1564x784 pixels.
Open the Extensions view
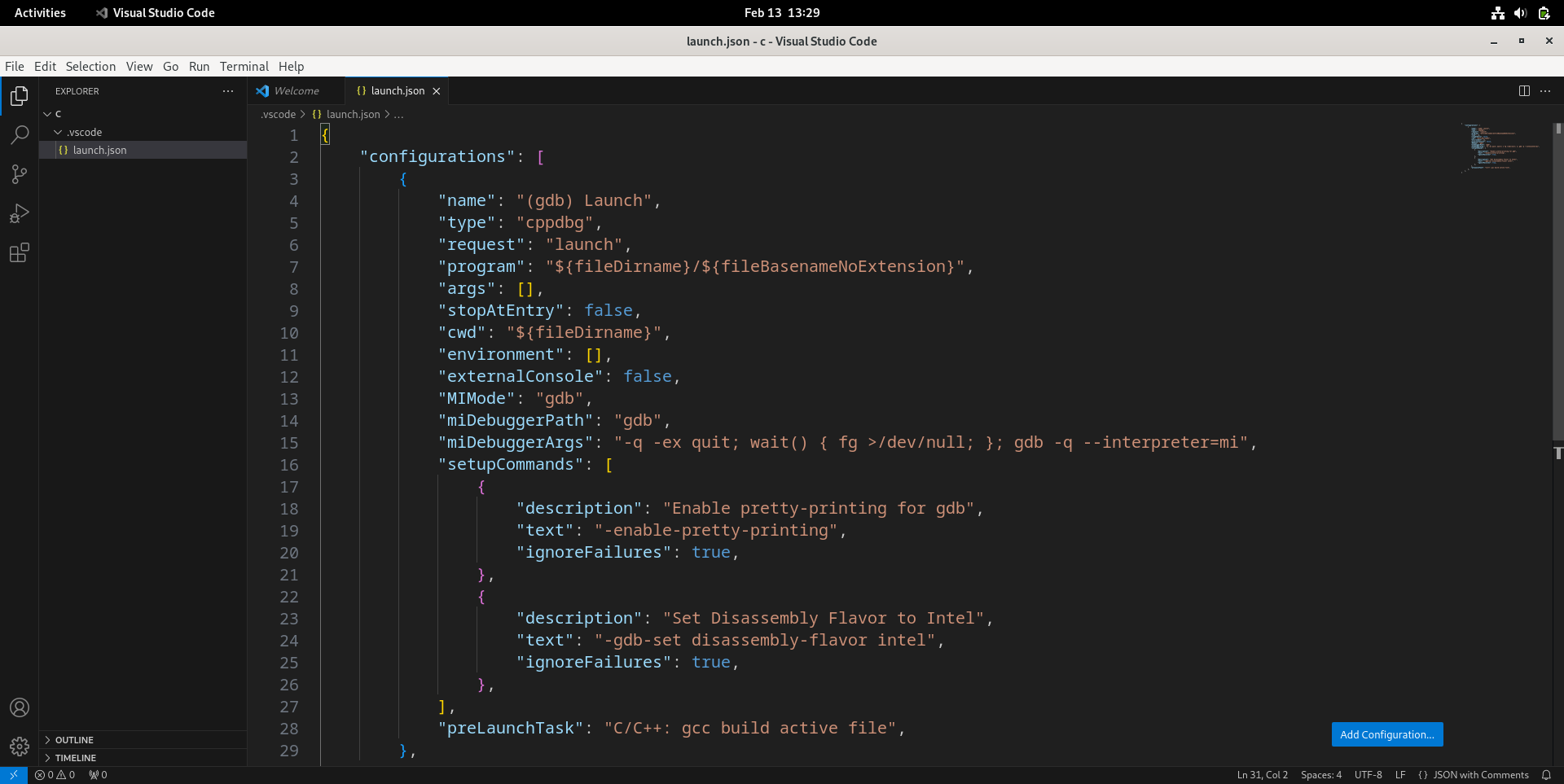click(20, 253)
